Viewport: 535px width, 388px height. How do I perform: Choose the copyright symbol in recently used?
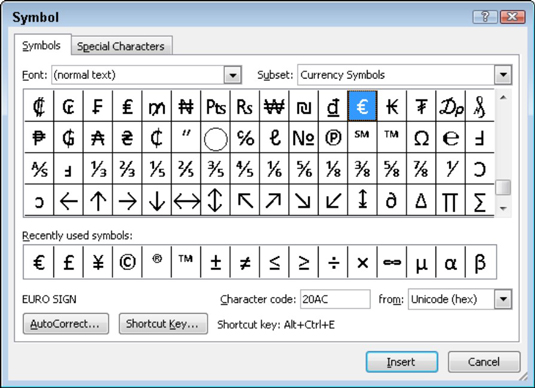point(127,262)
